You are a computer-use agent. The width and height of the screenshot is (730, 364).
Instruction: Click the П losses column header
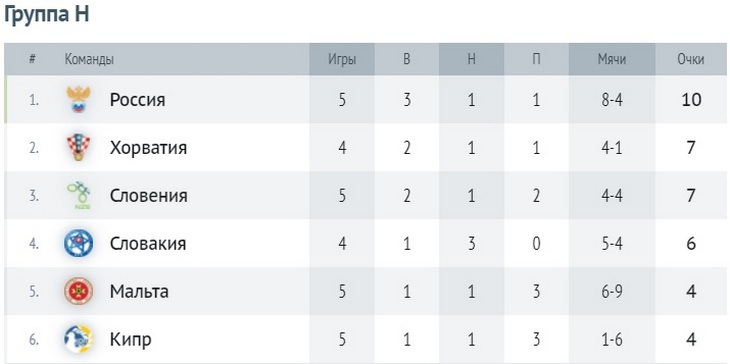(x=536, y=59)
